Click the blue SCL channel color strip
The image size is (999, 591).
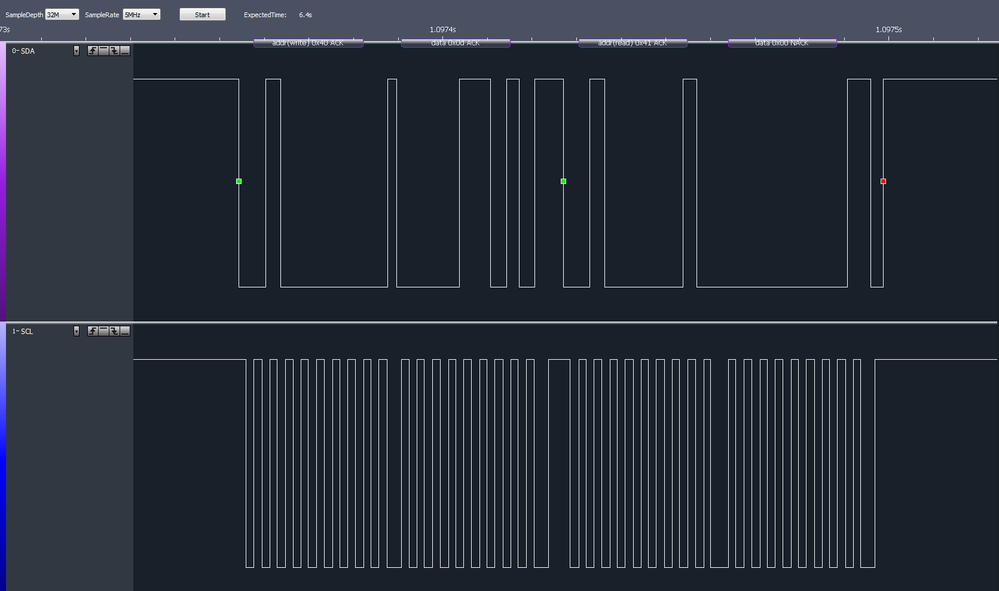[3, 457]
